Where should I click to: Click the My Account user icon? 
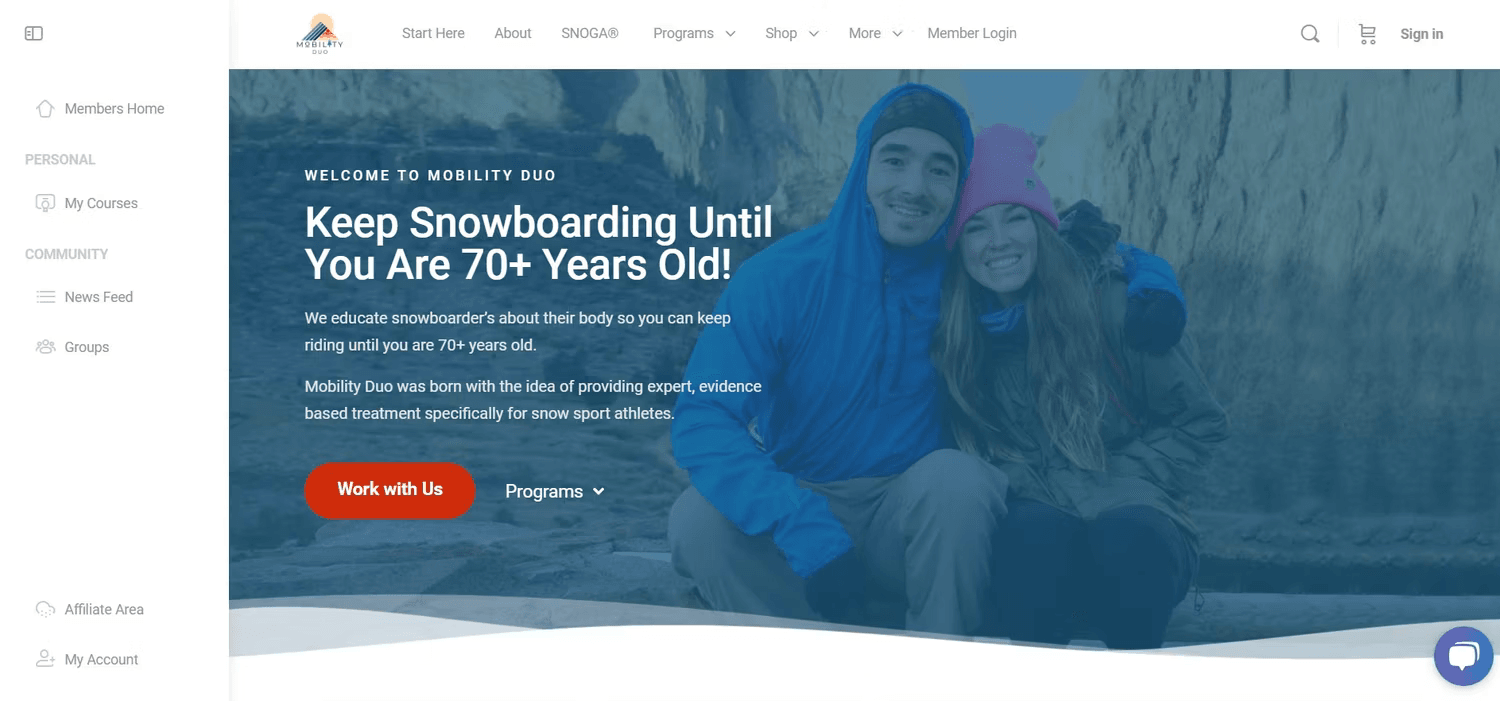click(x=45, y=659)
